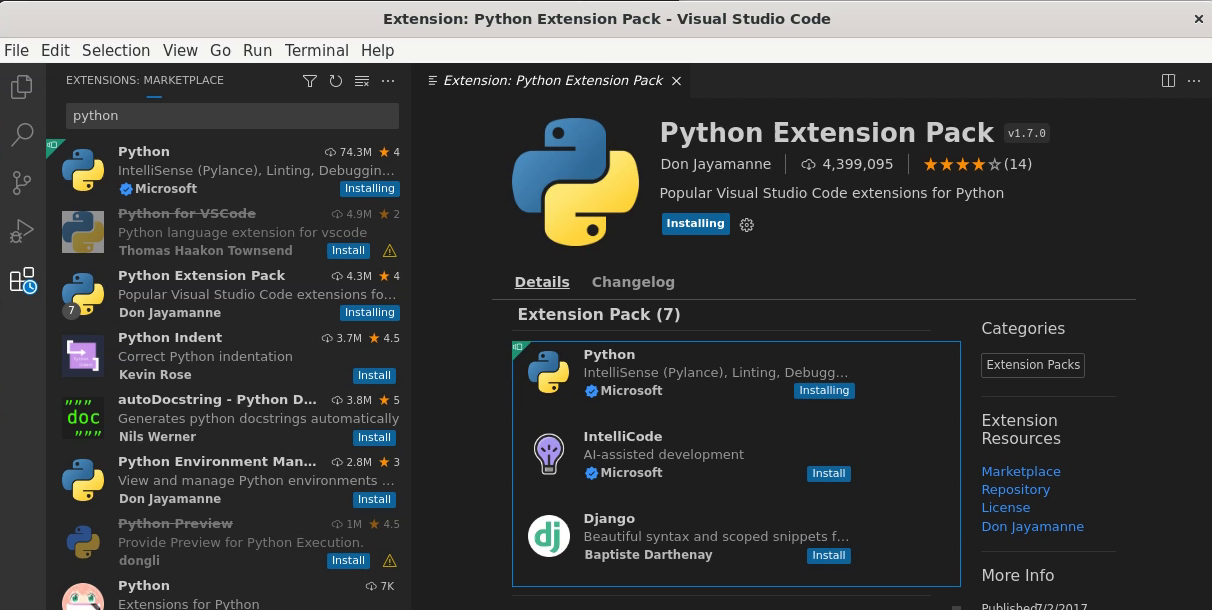The height and width of the screenshot is (610, 1212).
Task: Open editor More Actions menu
Action: pos(1194,81)
